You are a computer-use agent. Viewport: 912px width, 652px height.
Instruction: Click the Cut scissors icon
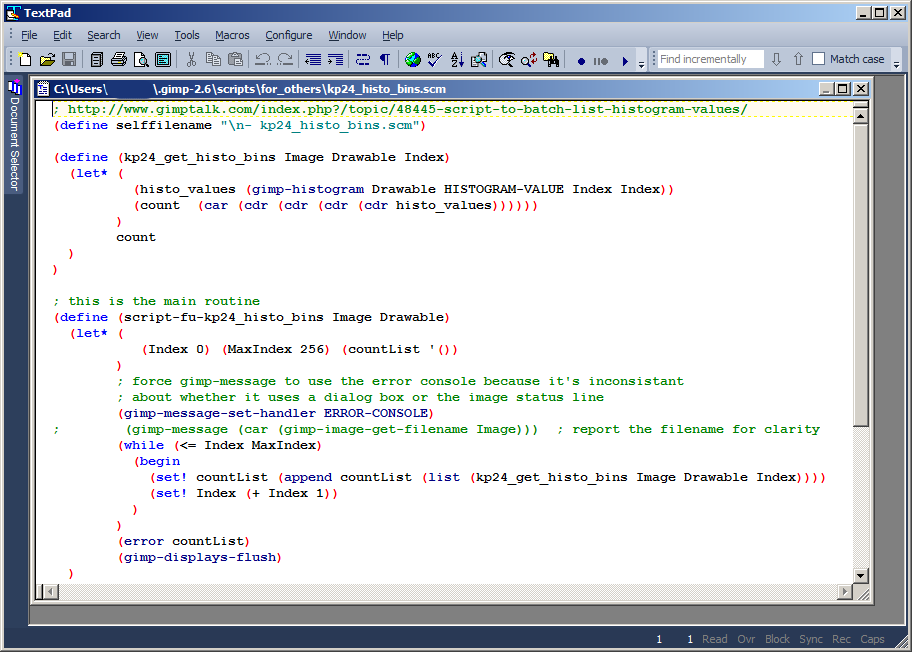[x=191, y=59]
